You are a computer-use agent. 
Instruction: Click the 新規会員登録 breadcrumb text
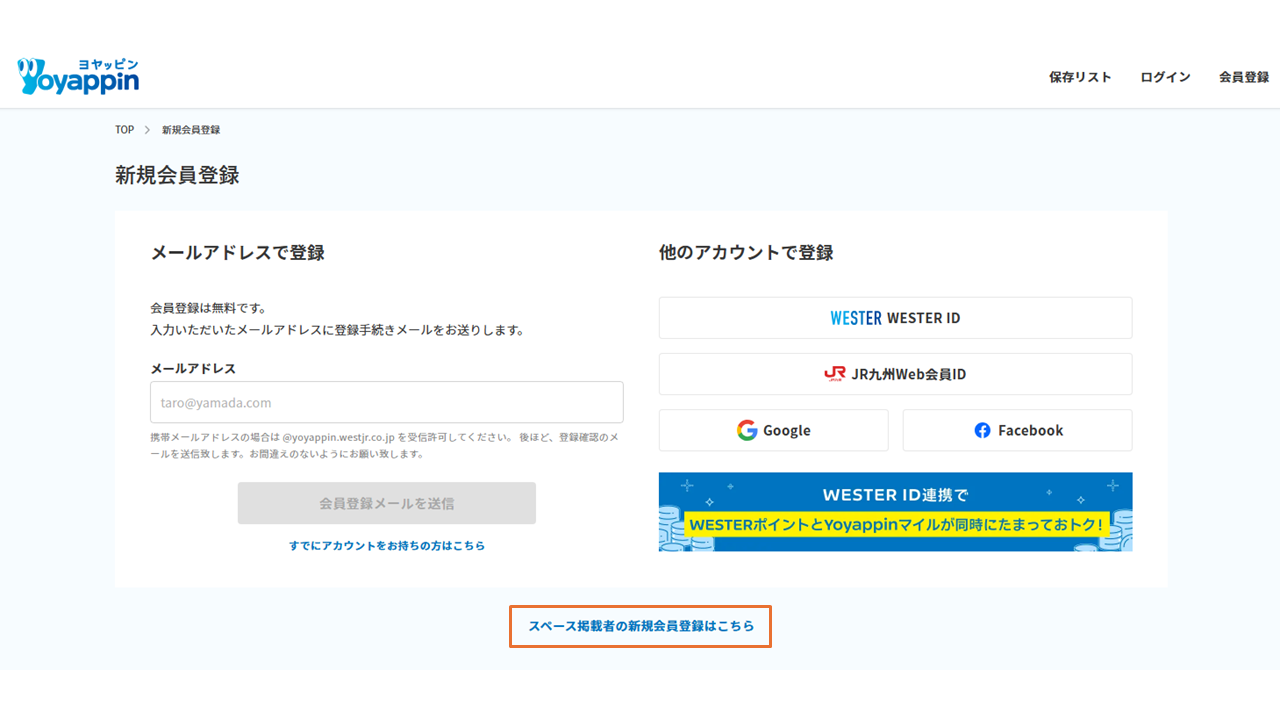(191, 130)
